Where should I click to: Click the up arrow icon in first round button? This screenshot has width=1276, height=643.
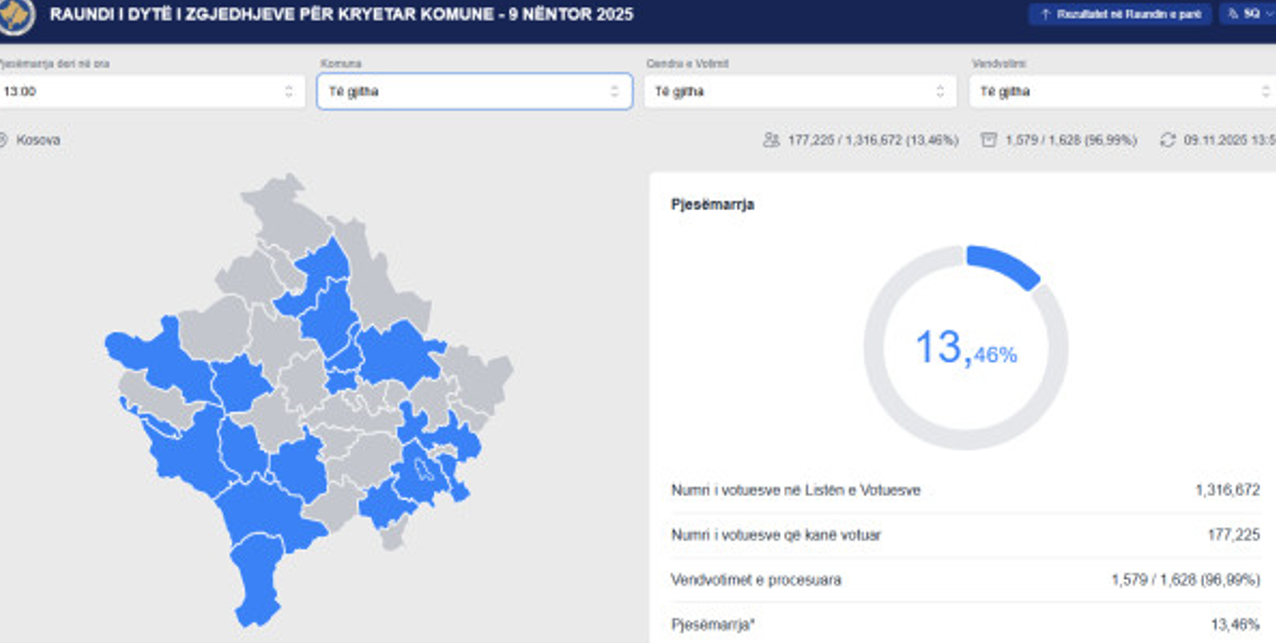1045,15
